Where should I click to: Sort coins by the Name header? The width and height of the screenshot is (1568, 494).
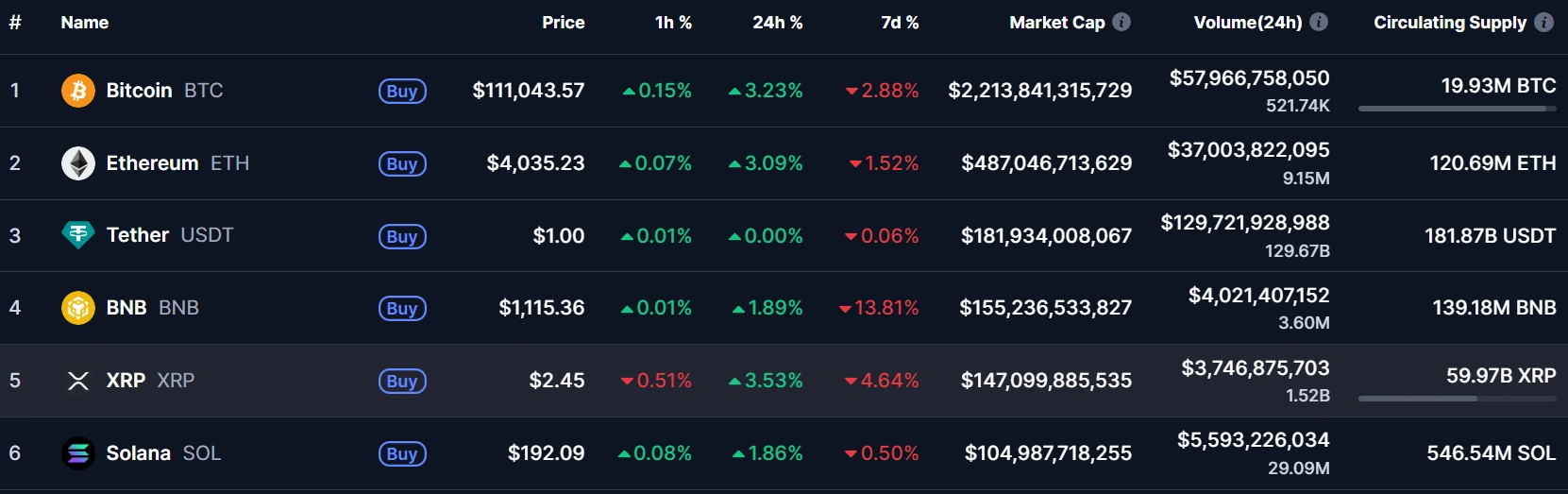pos(85,23)
